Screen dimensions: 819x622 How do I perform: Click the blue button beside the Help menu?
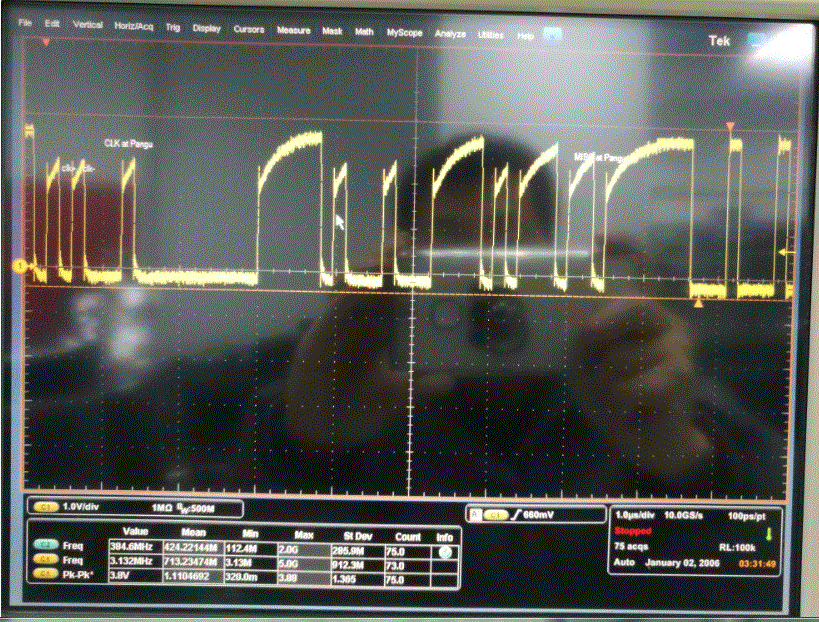tap(553, 35)
